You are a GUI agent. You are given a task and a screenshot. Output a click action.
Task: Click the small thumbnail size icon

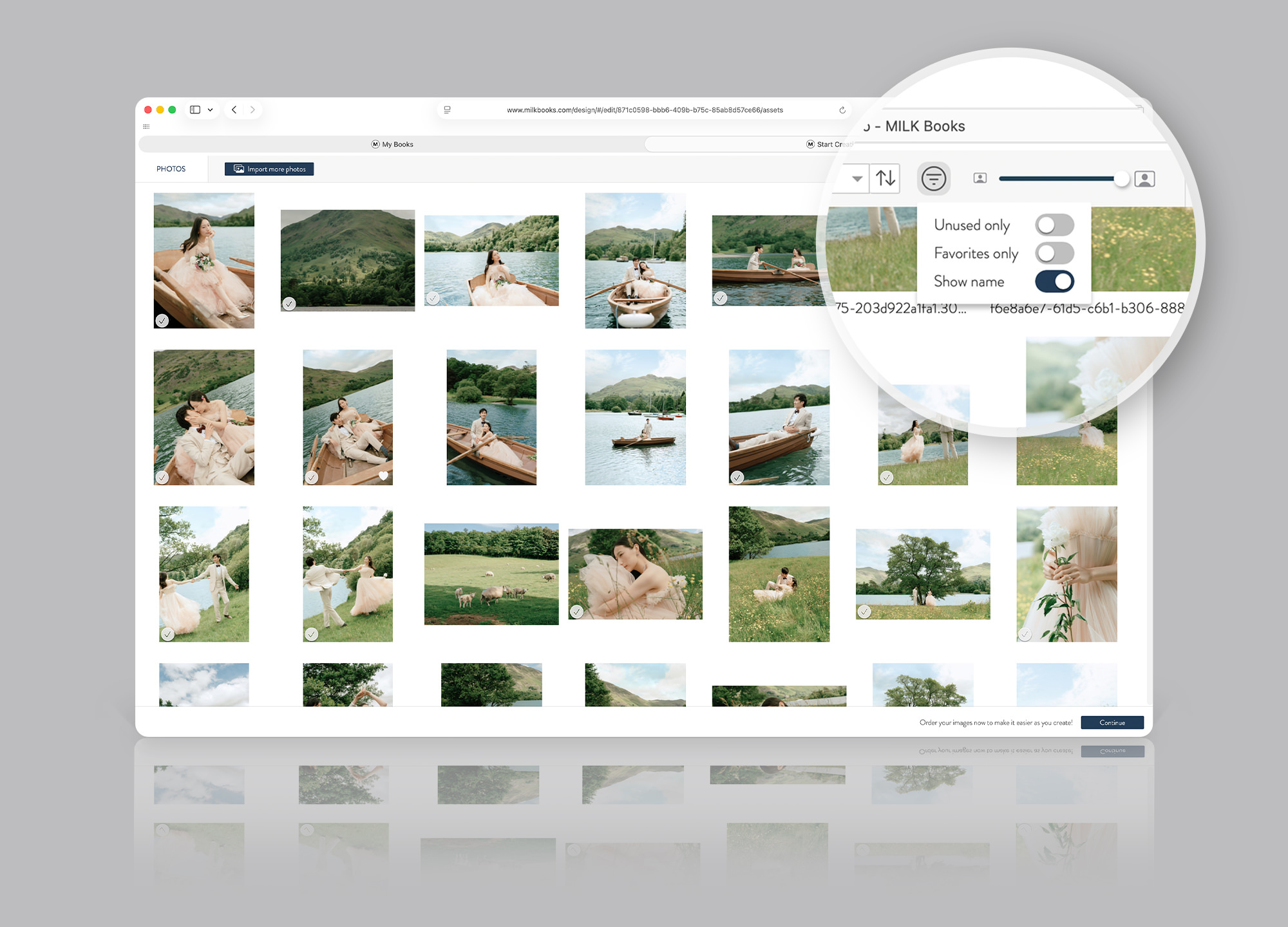980,178
